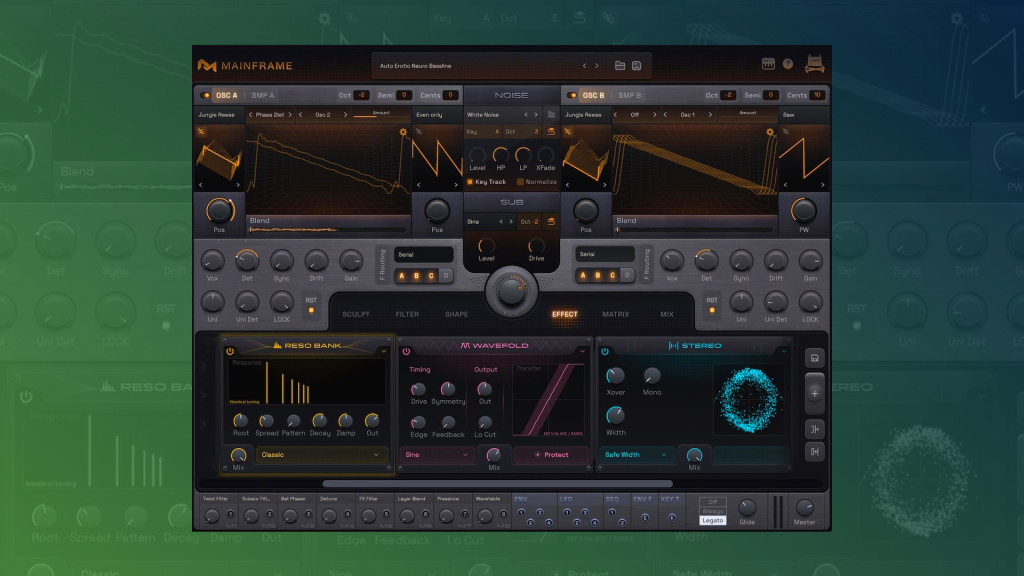The width and height of the screenshot is (1024, 576).
Task: Select the previous sub waveform arrow
Action: [x=501, y=222]
